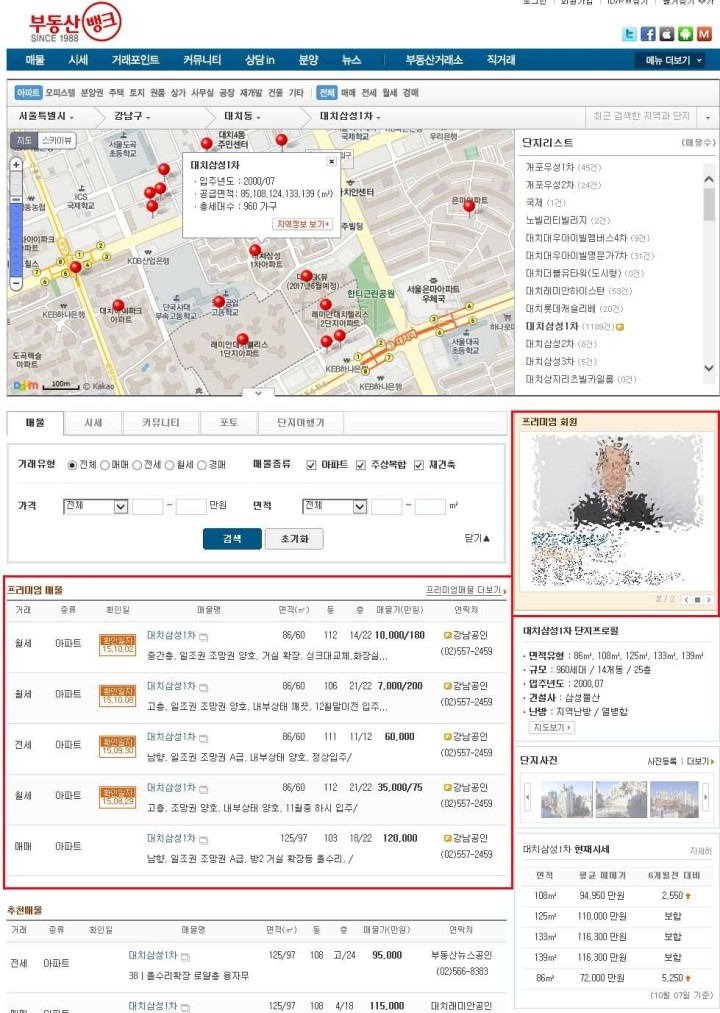Click the red map pin at 은마아파트
This screenshot has height=1013, width=720.
[469, 207]
